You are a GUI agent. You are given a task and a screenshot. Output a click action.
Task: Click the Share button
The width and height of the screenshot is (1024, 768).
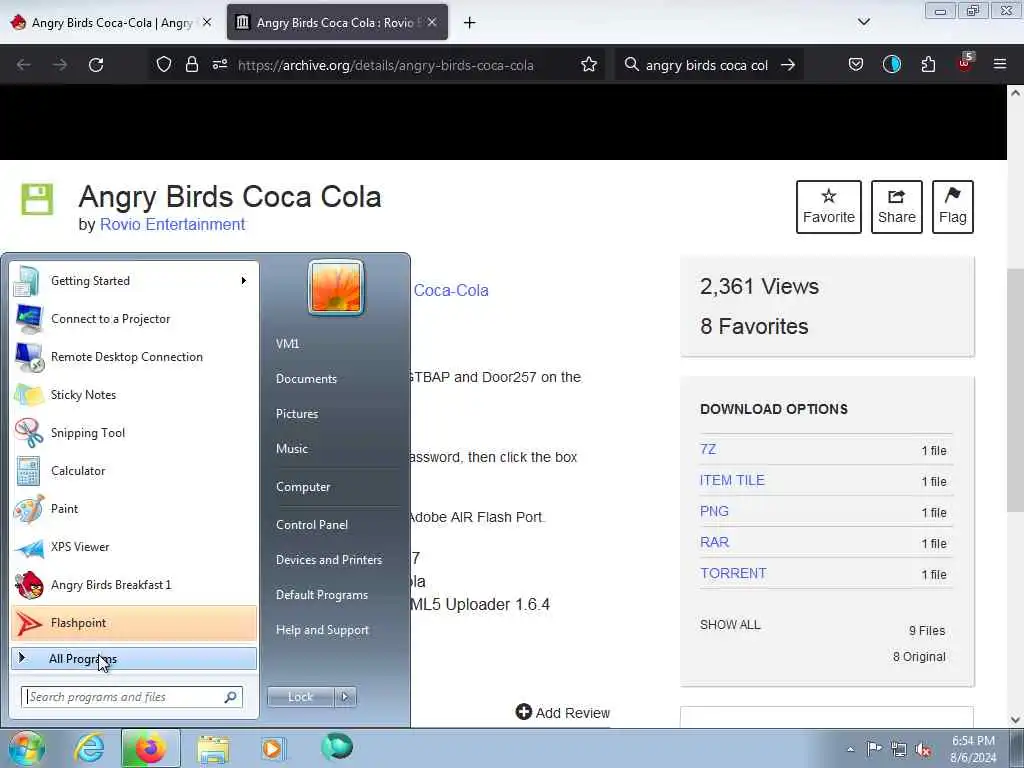pyautogui.click(x=896, y=206)
